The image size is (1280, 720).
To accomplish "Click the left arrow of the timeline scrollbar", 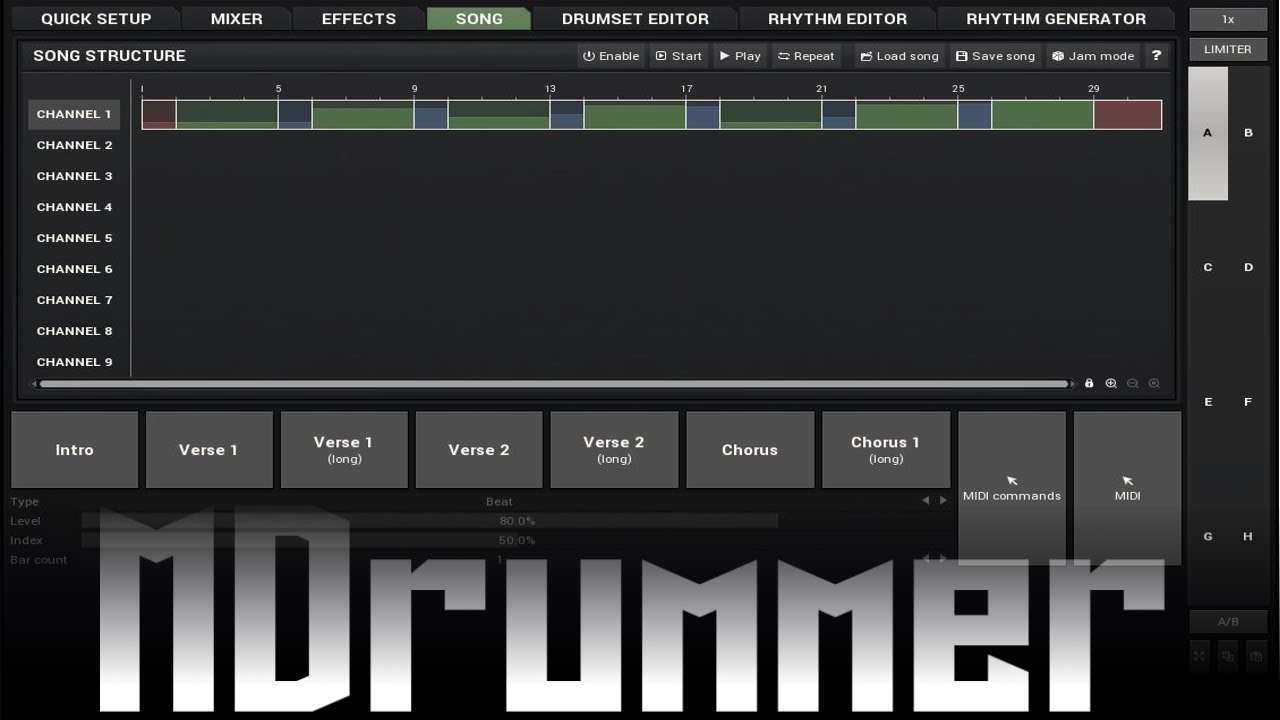I will pyautogui.click(x=34, y=383).
